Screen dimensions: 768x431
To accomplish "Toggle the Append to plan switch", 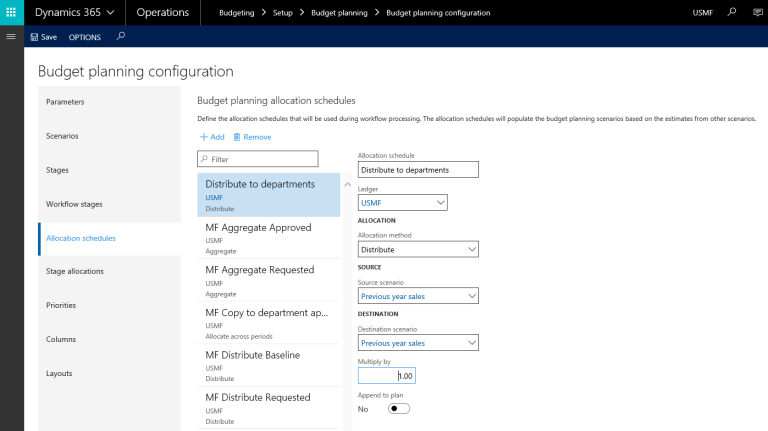I will coord(399,408).
